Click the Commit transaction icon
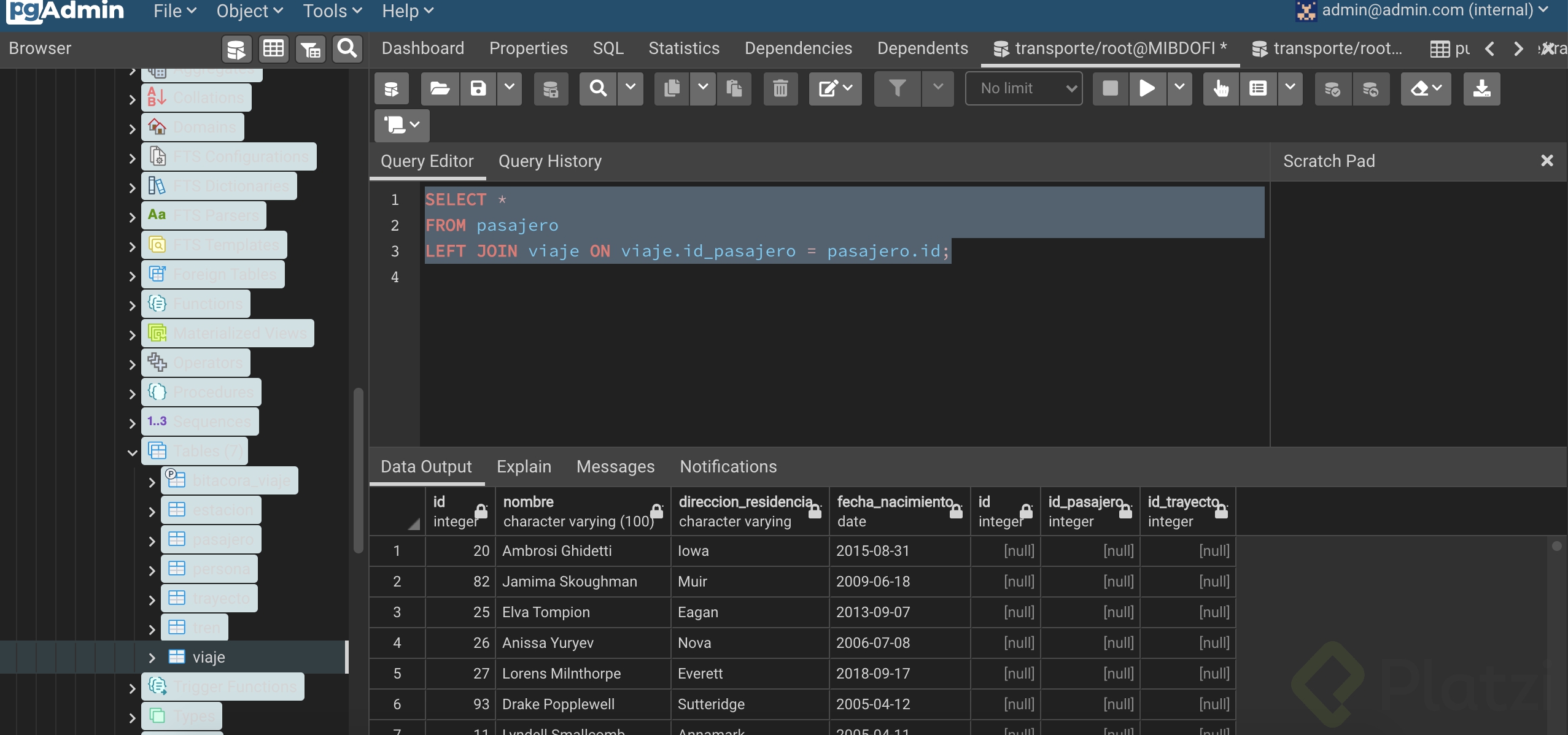Screen dimensions: 1568x735 click(x=1332, y=89)
